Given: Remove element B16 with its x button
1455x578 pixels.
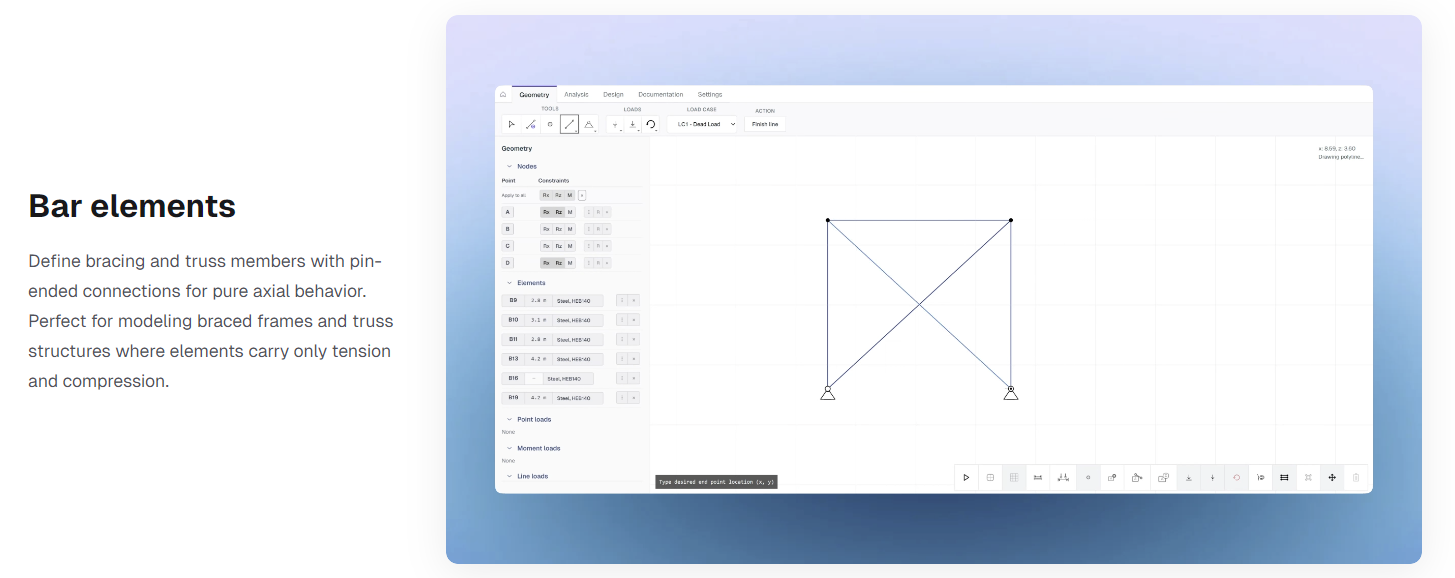Looking at the screenshot, I should click(x=632, y=377).
